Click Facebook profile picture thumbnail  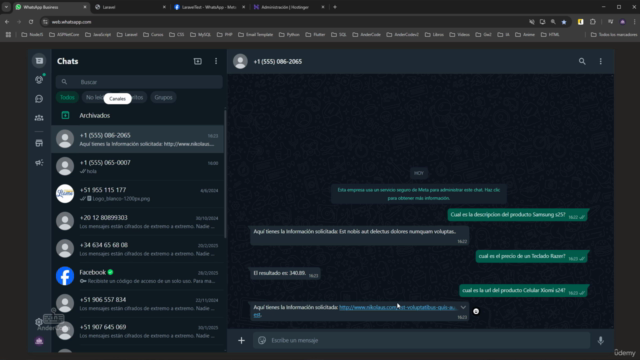(65, 276)
